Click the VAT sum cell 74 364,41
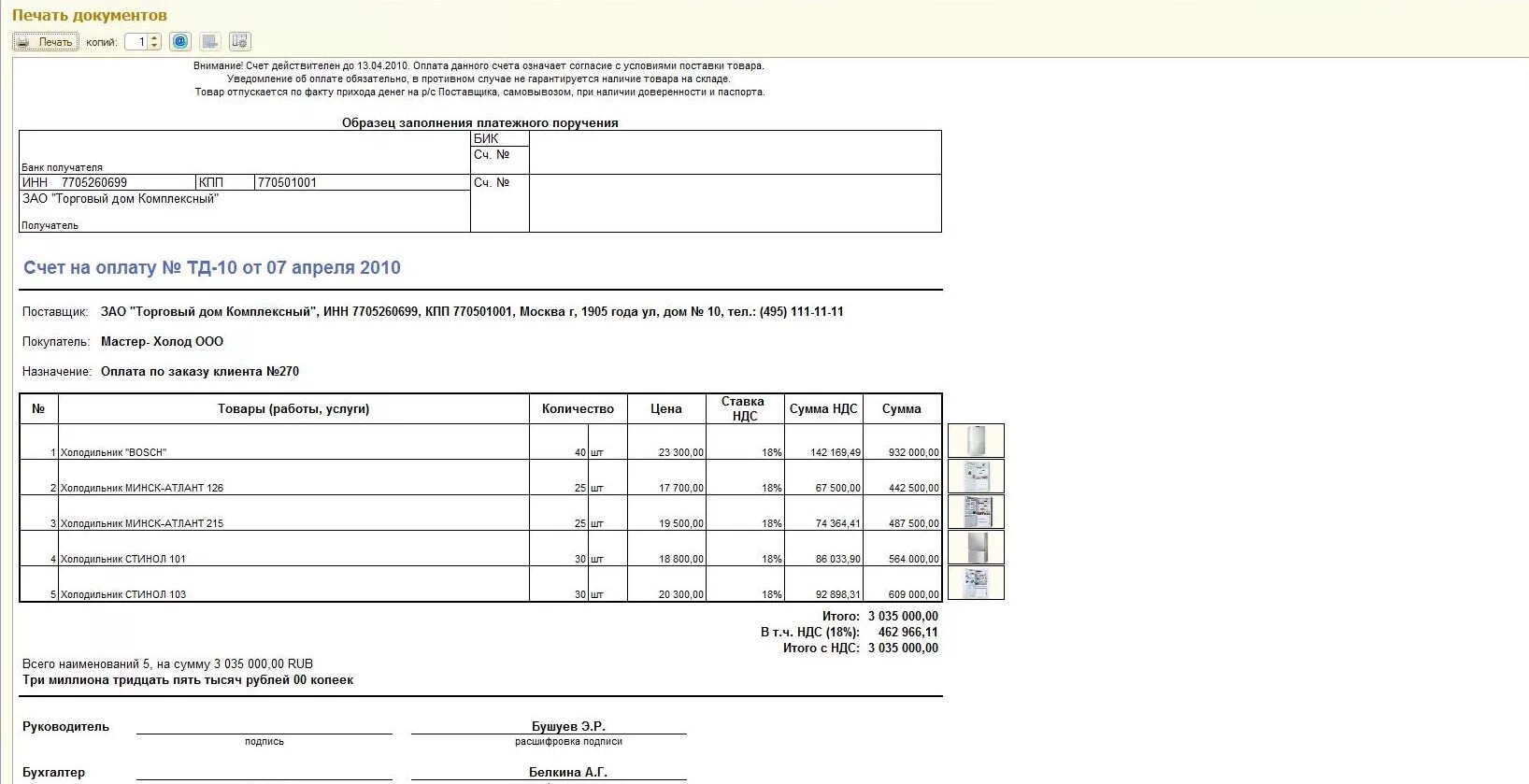 [823, 513]
